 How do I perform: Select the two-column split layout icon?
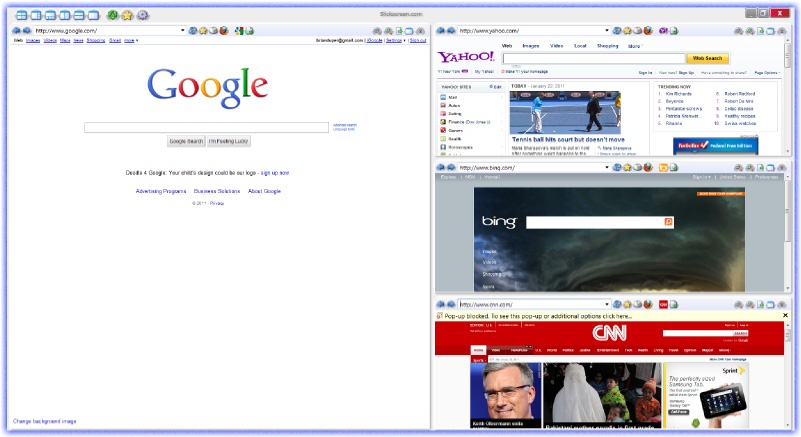tap(64, 15)
